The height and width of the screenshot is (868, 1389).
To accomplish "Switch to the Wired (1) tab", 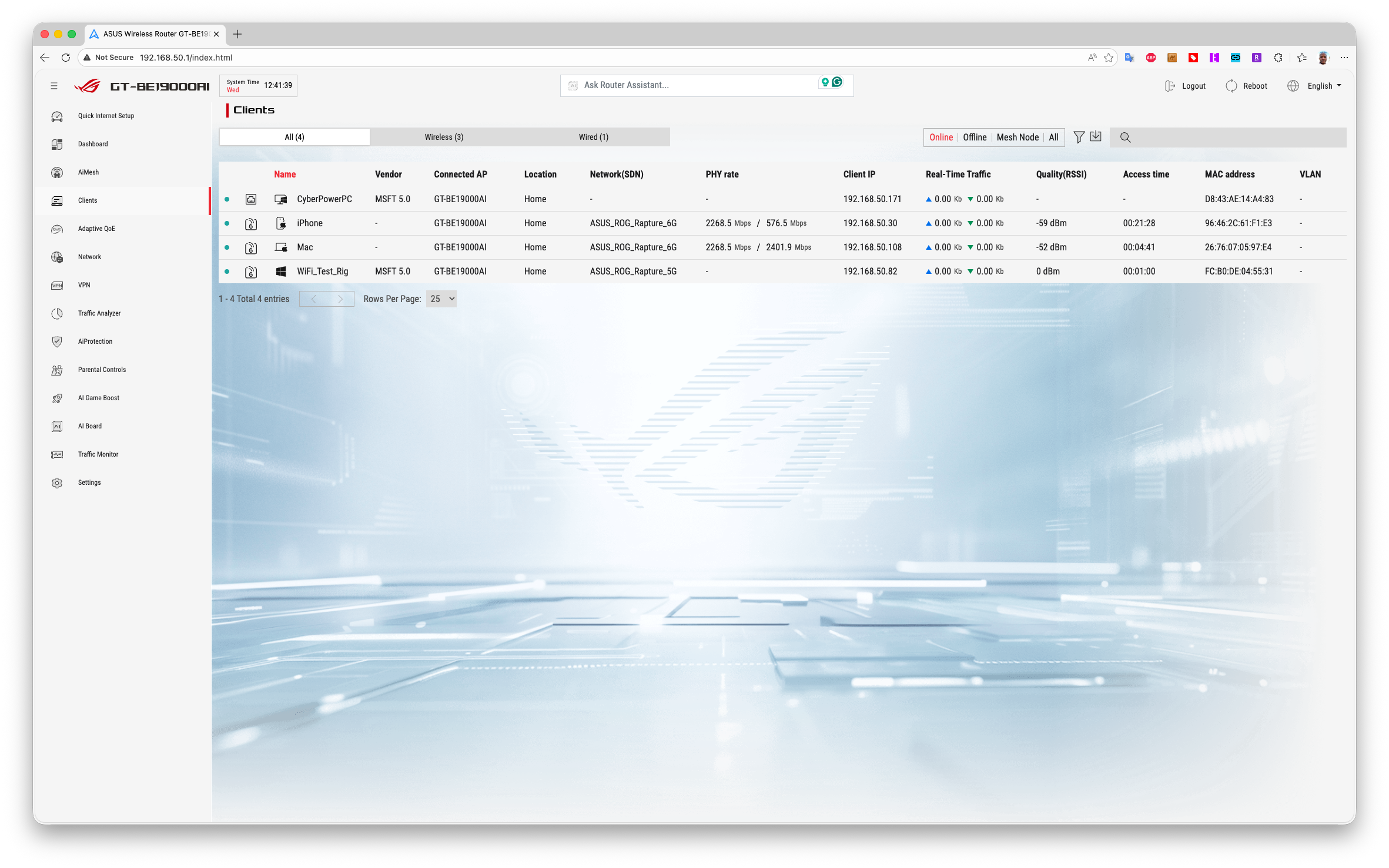I will [593, 137].
